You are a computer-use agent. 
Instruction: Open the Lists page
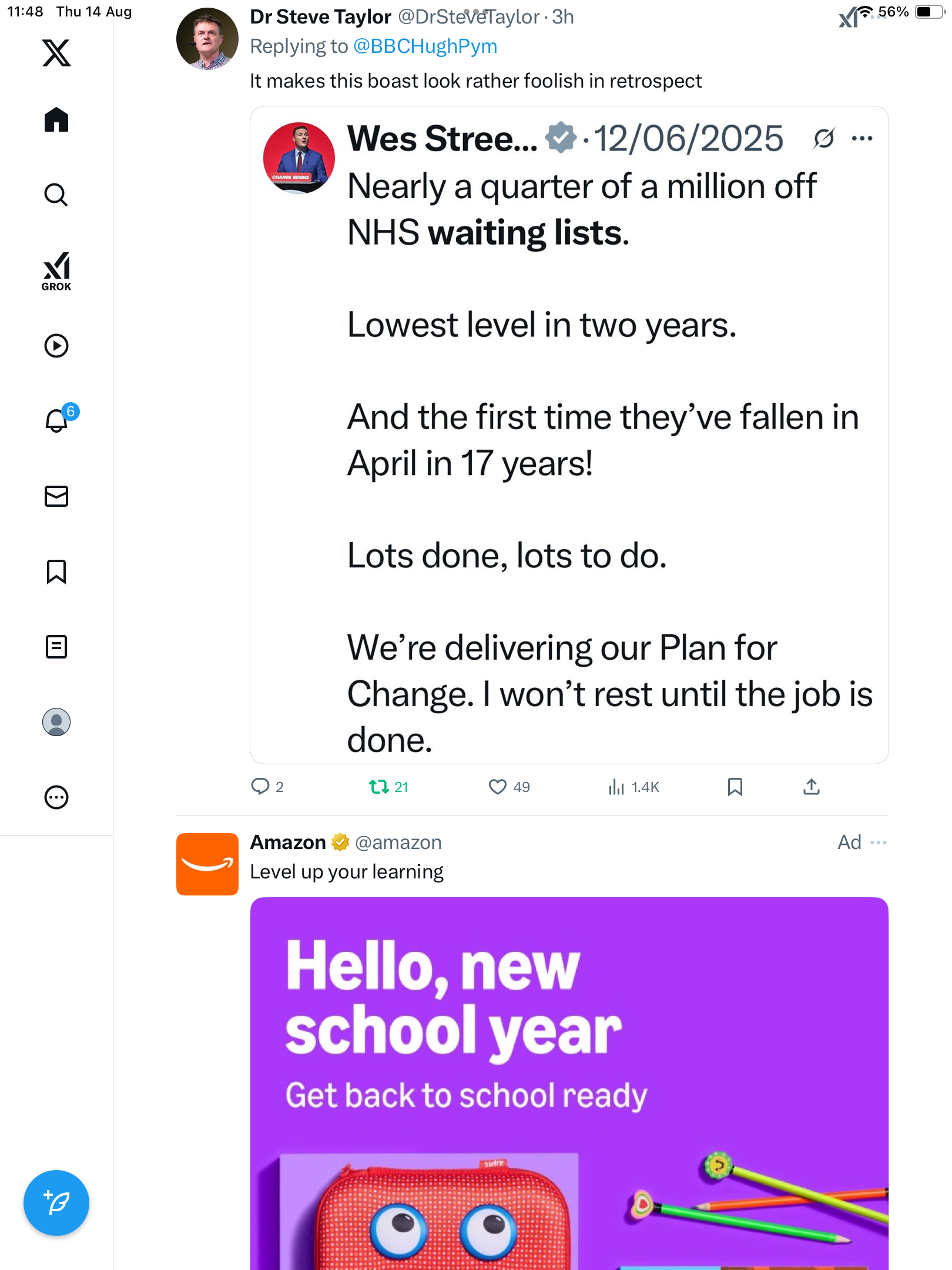(x=56, y=647)
